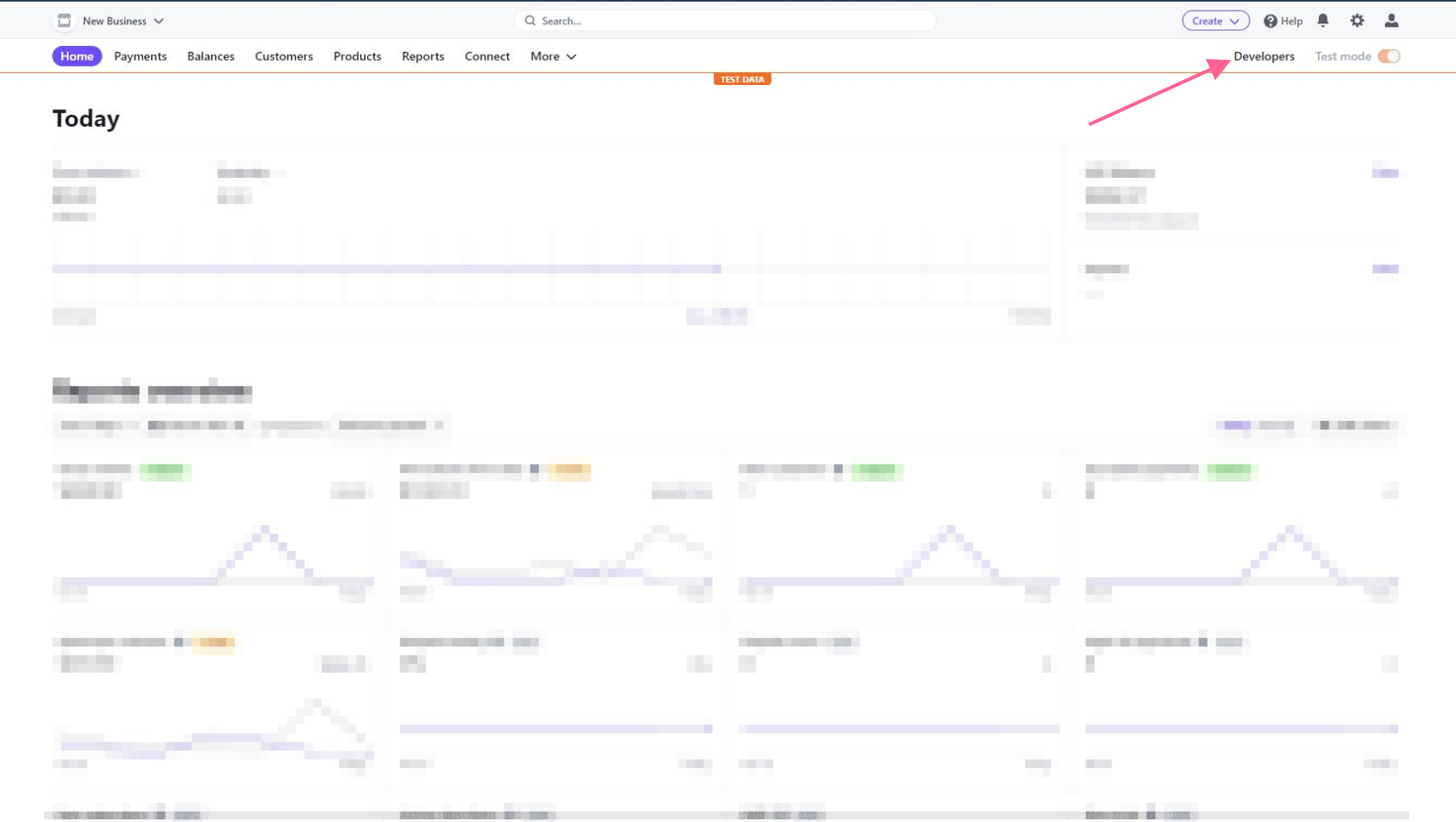
Task: Toggle the Test mode switch
Action: pos(1388,56)
